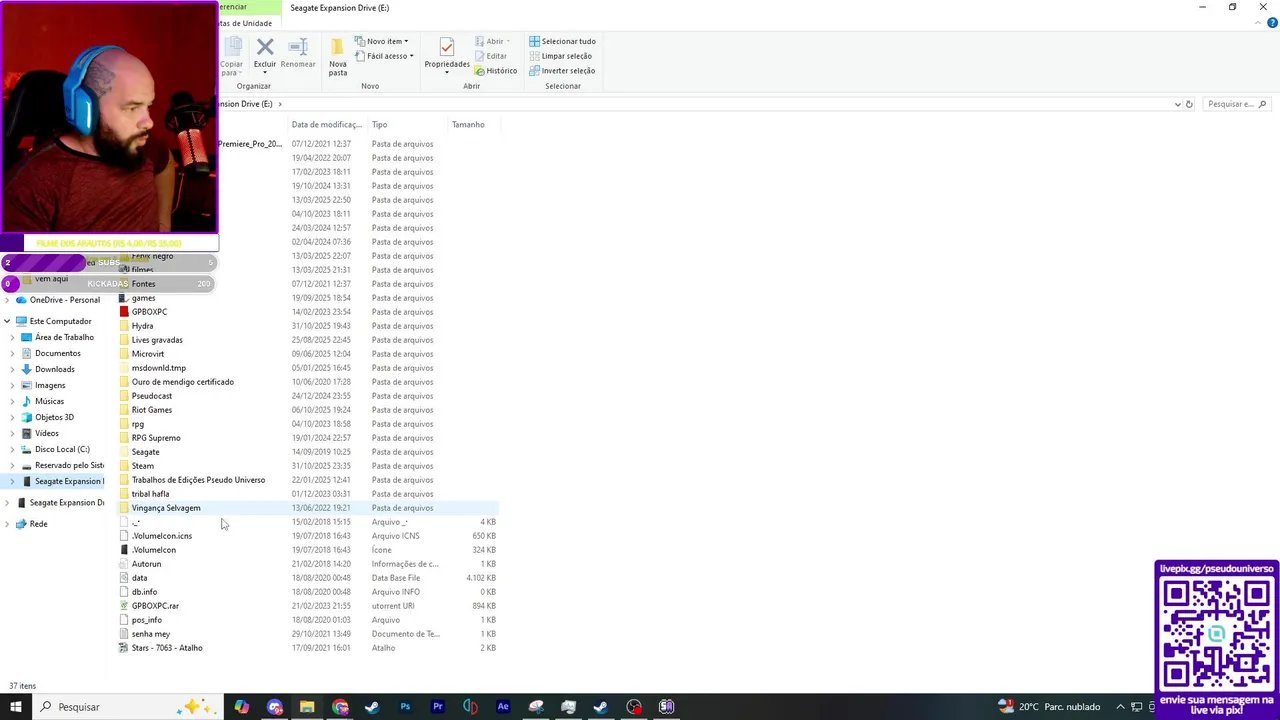1280x720 pixels.
Task: Open the address bar history dropdown arrow
Action: [x=1177, y=104]
